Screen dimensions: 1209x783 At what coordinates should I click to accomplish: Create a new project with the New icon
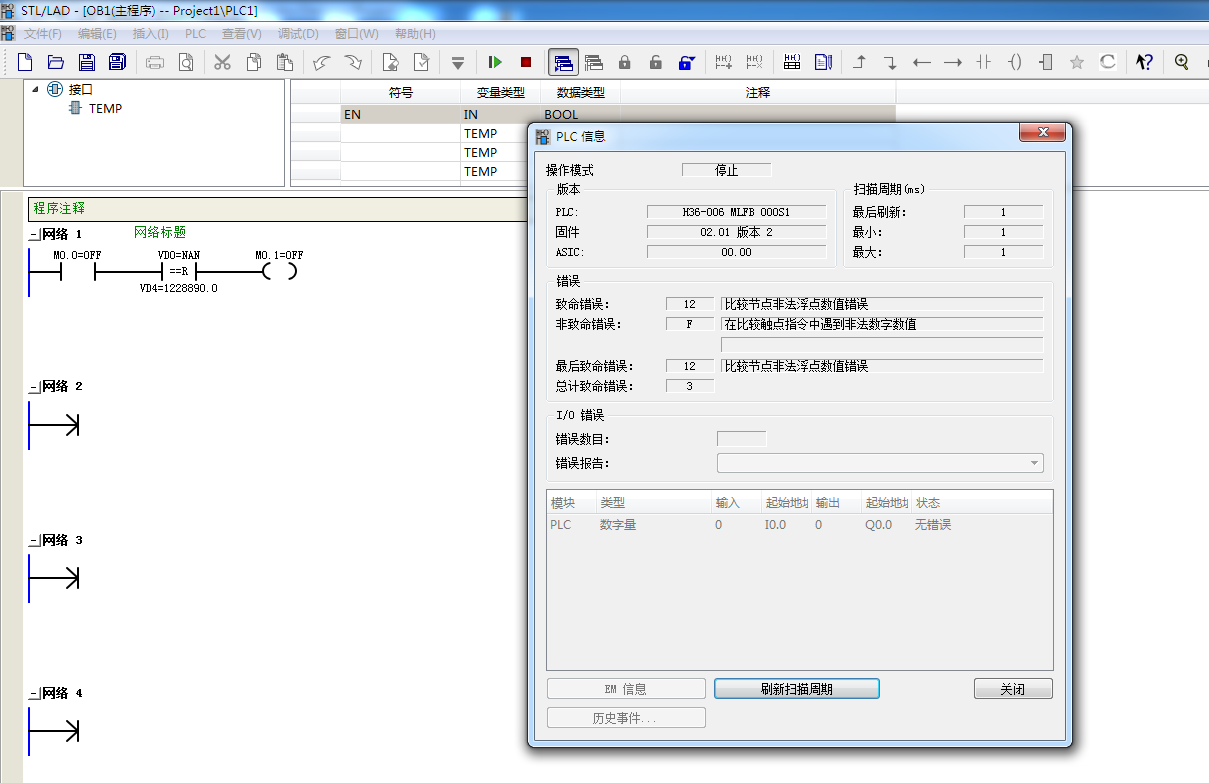25,62
